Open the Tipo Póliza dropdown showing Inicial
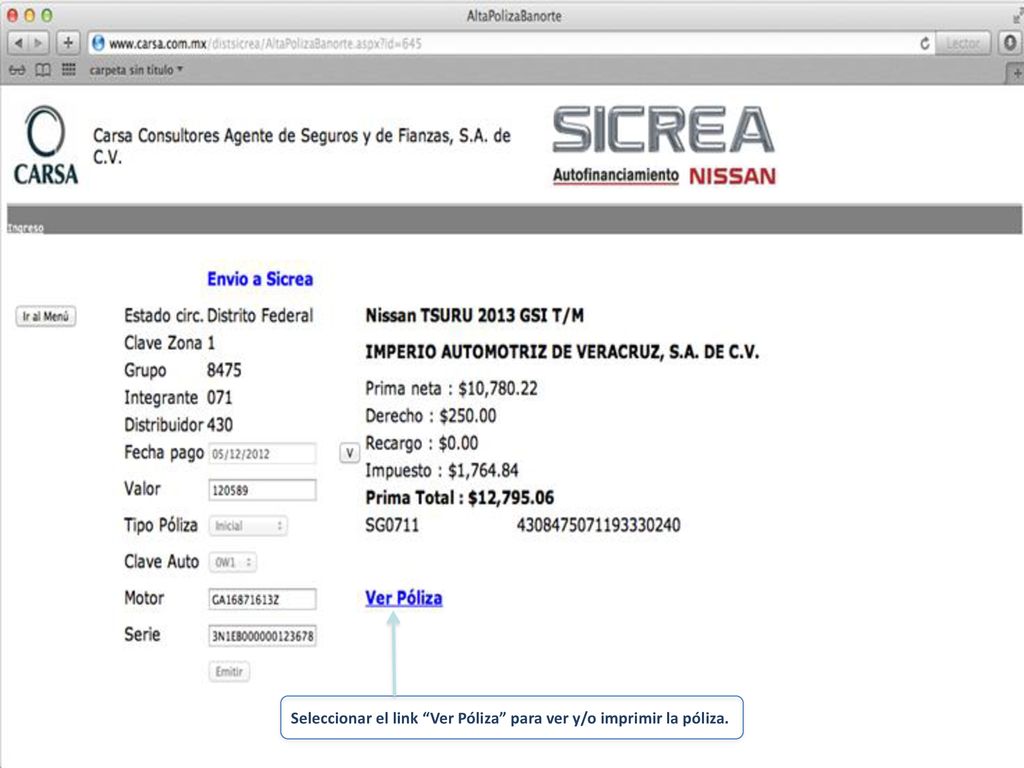This screenshot has width=1024, height=768. pos(248,526)
